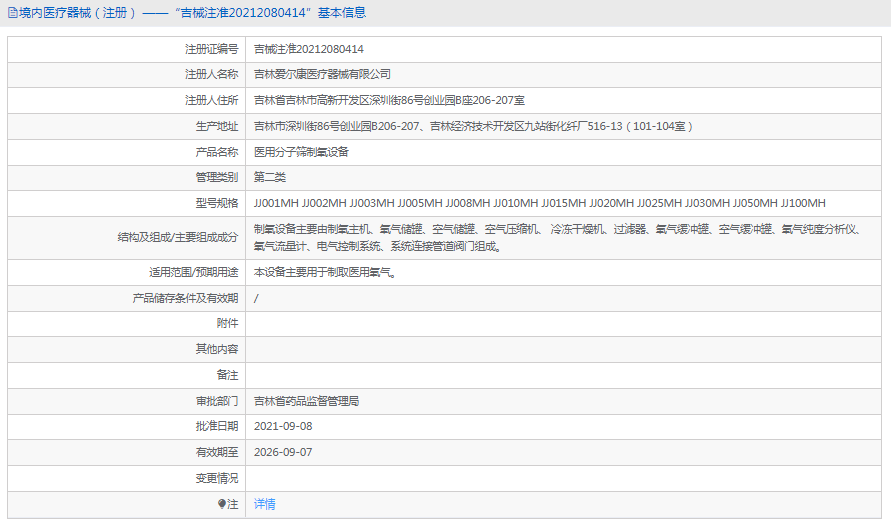Select approval department 吉林省药品监督管理局
Image resolution: width=891 pixels, height=526 pixels.
point(306,401)
